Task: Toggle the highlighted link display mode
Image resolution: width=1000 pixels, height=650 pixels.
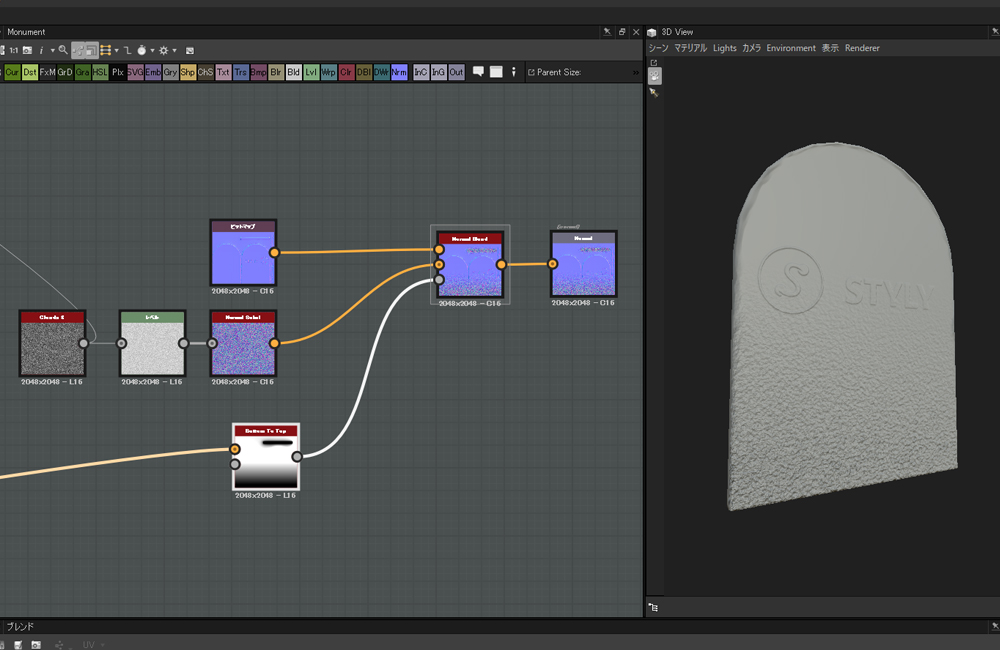Action: coord(78,50)
